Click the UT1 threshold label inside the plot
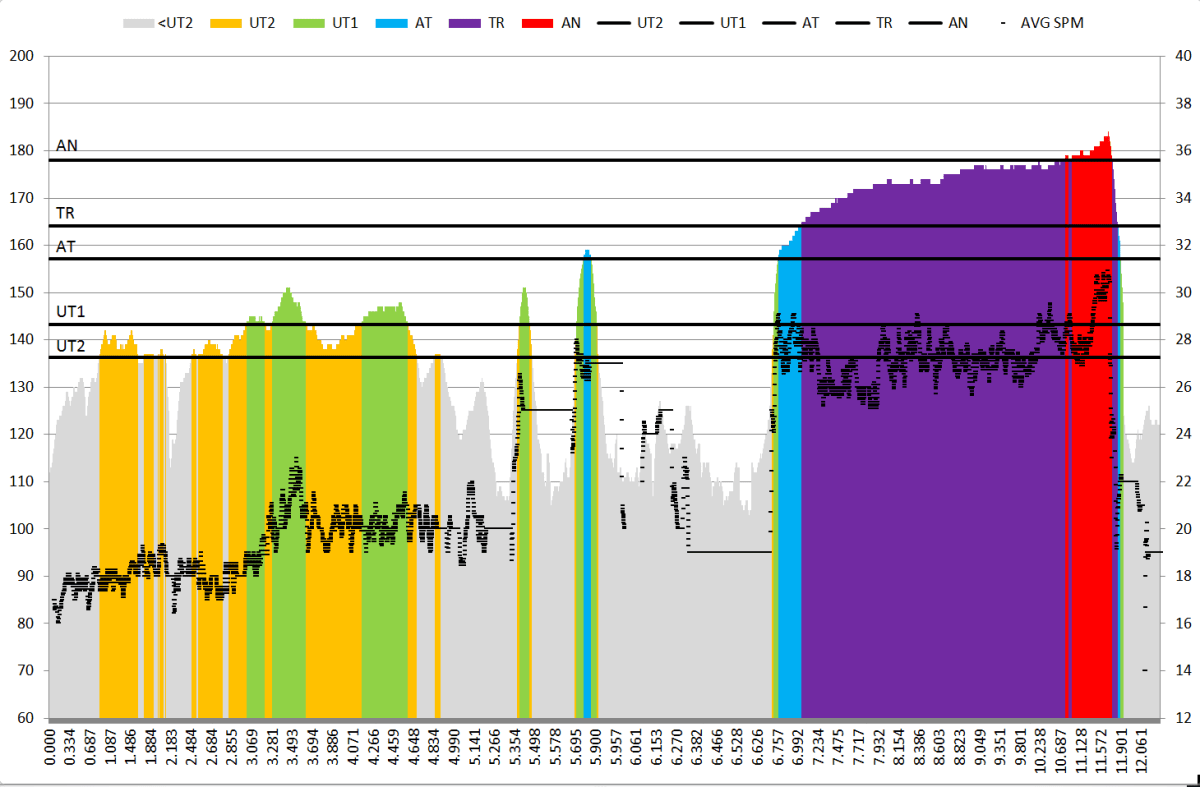Screen dimensions: 1200x787 (x=70, y=312)
